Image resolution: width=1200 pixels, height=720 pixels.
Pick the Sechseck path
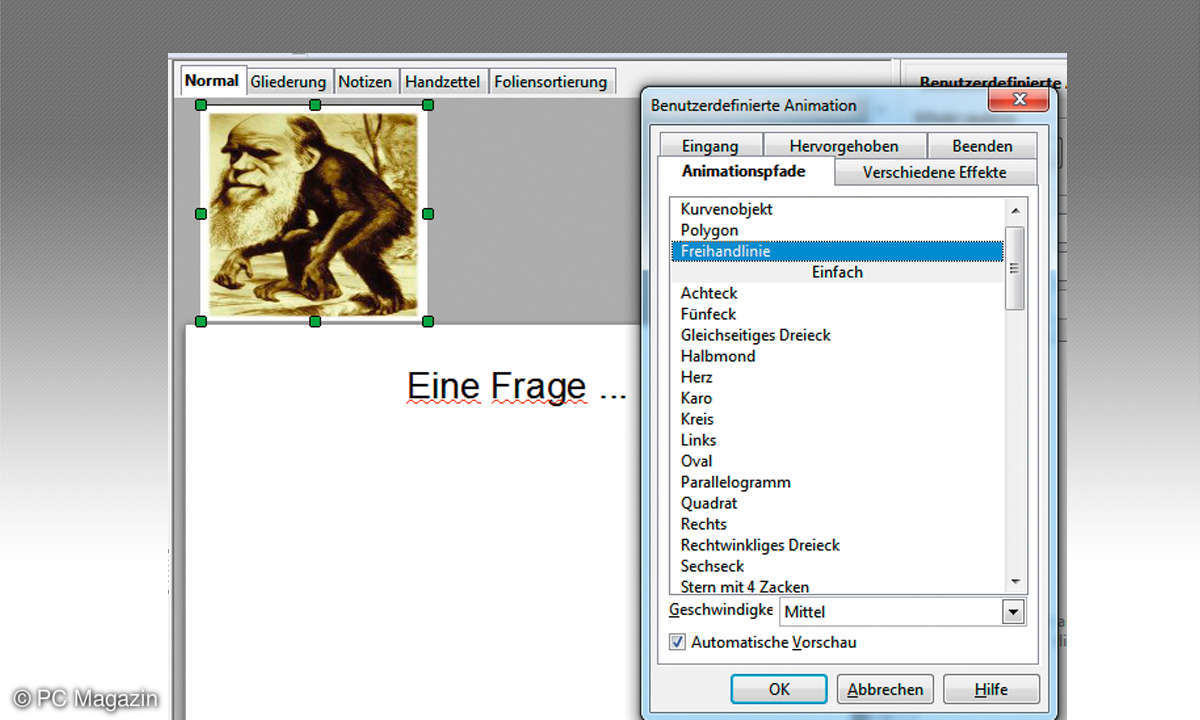tap(837, 566)
